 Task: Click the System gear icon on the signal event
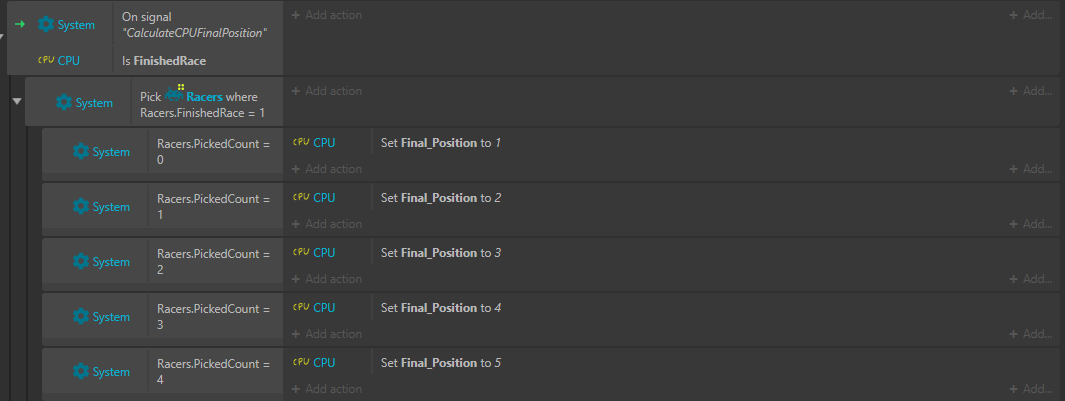(46, 24)
